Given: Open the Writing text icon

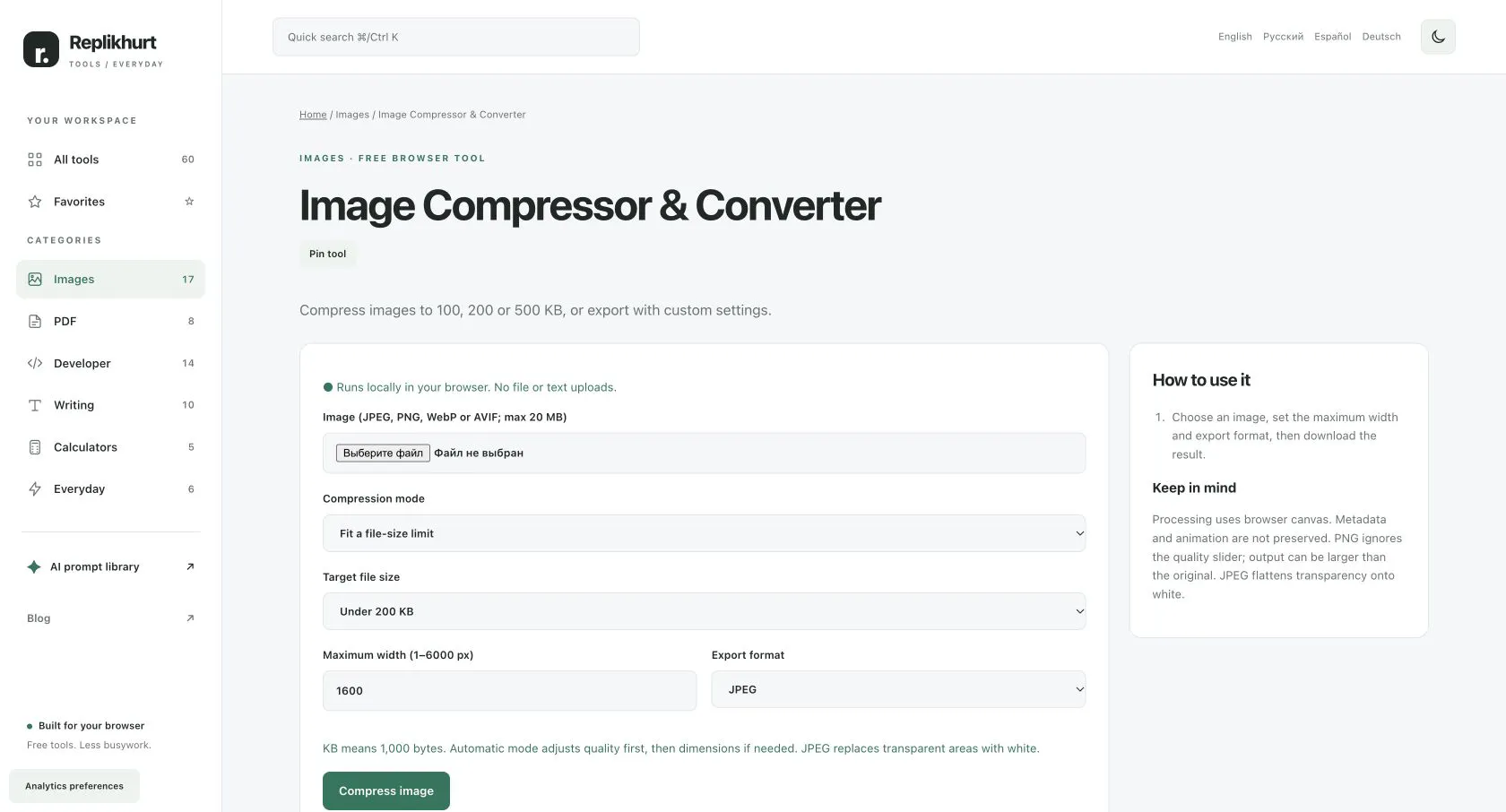Looking at the screenshot, I should click(x=35, y=405).
